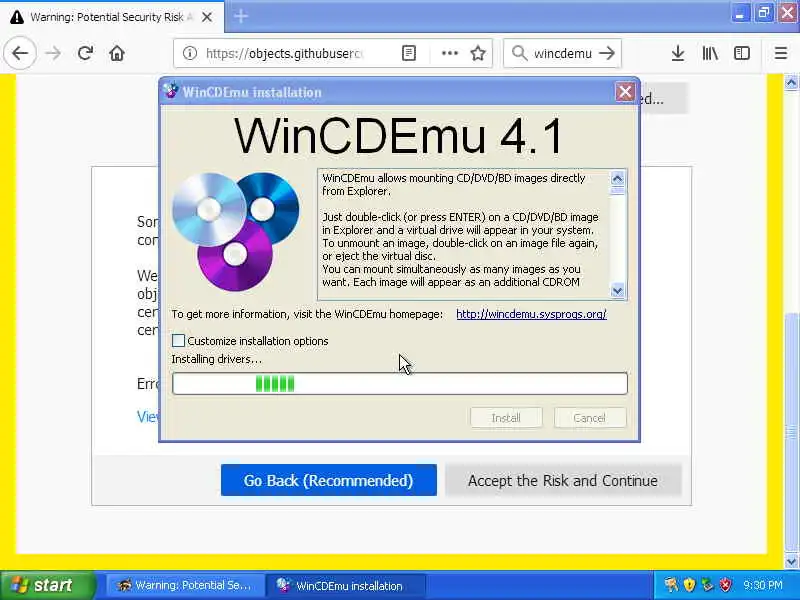Click the WinCDEmu 4.1 heading
Screen dimensions: 800x600
(x=398, y=136)
